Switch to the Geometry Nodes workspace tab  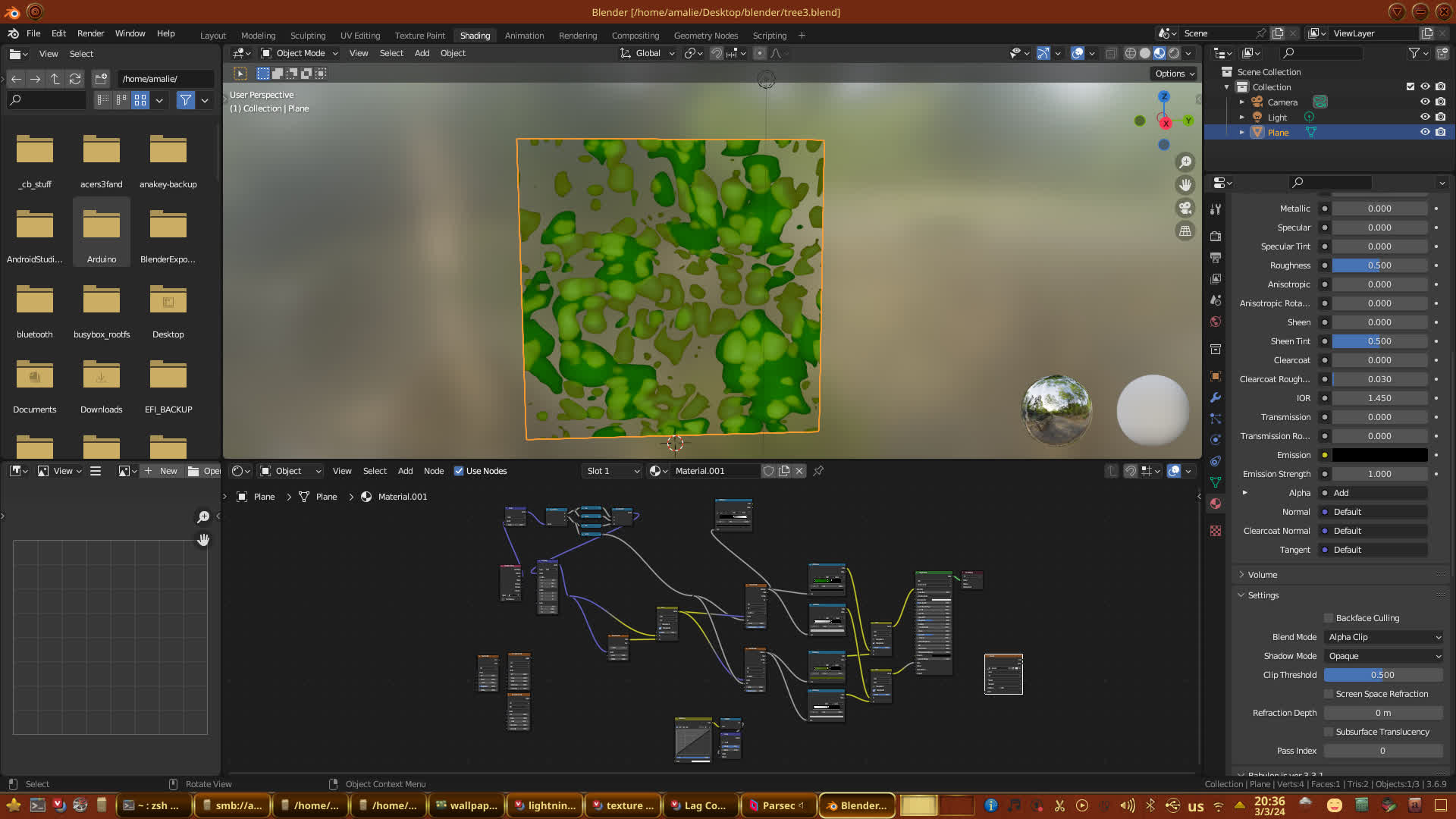click(x=705, y=36)
